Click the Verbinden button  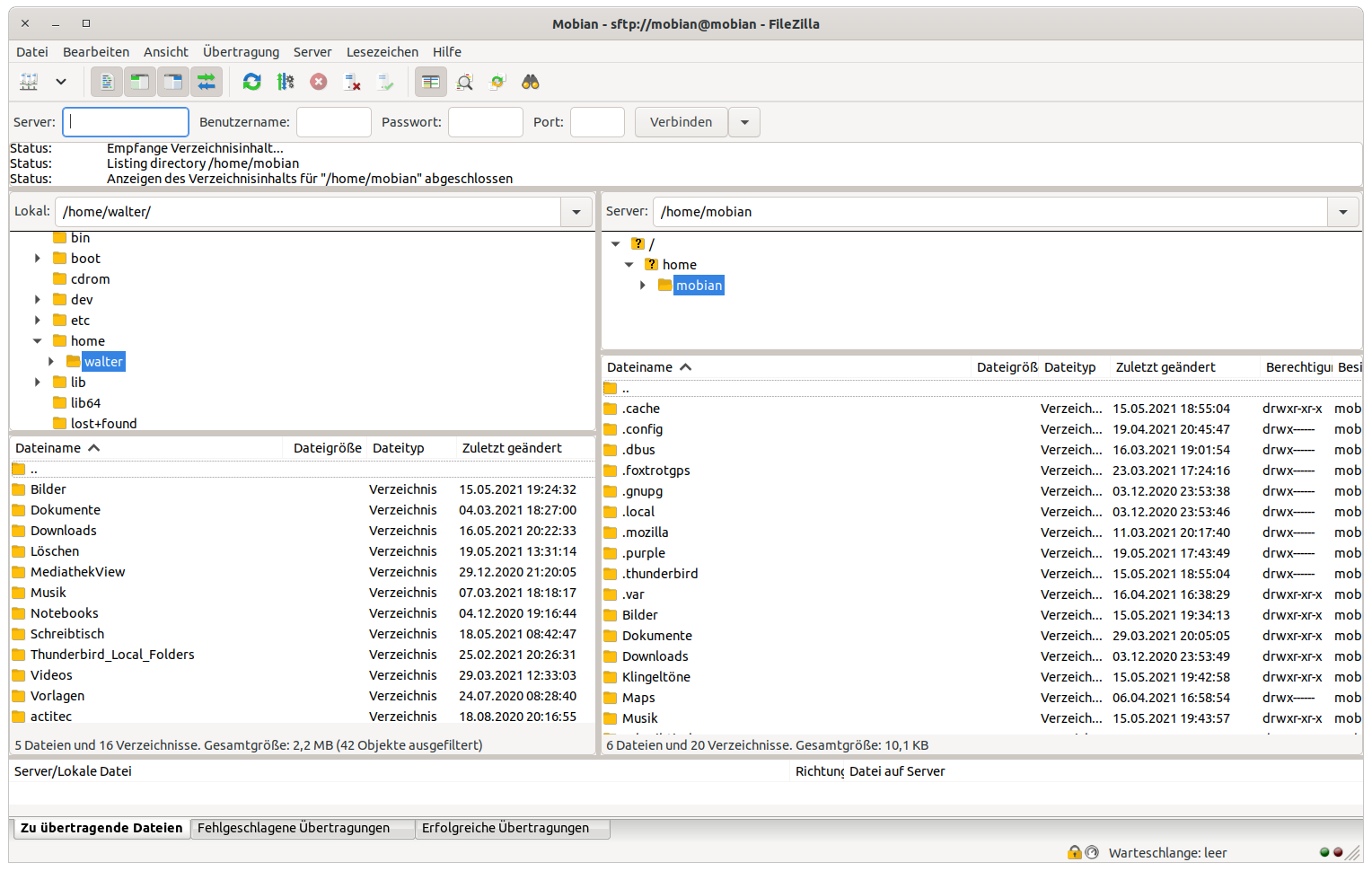coord(681,122)
